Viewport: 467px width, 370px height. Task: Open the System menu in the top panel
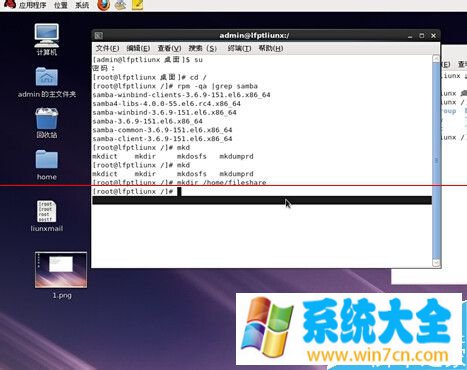coord(82,5)
